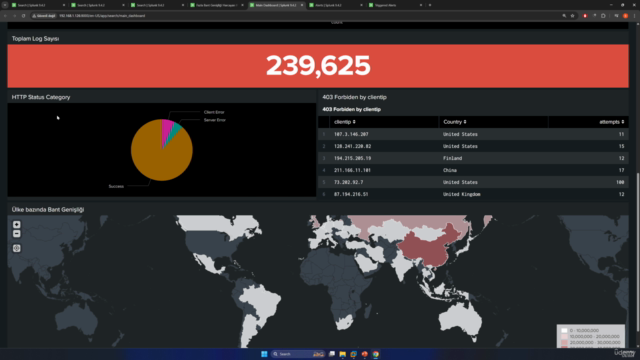Go forward in browser history

pos(14,16)
